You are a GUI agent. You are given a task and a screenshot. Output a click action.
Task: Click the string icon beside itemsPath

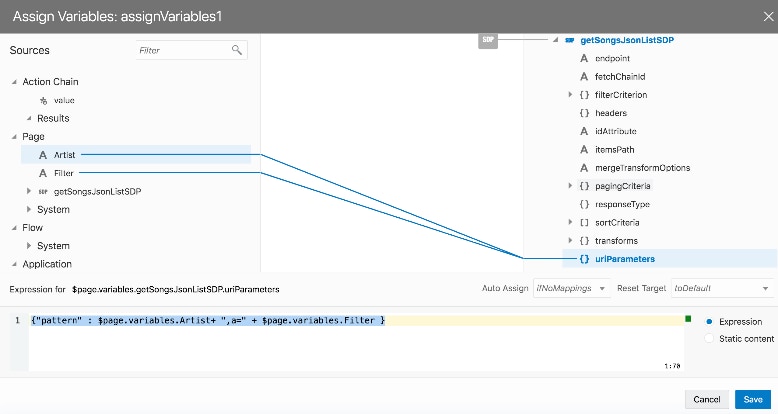point(584,150)
